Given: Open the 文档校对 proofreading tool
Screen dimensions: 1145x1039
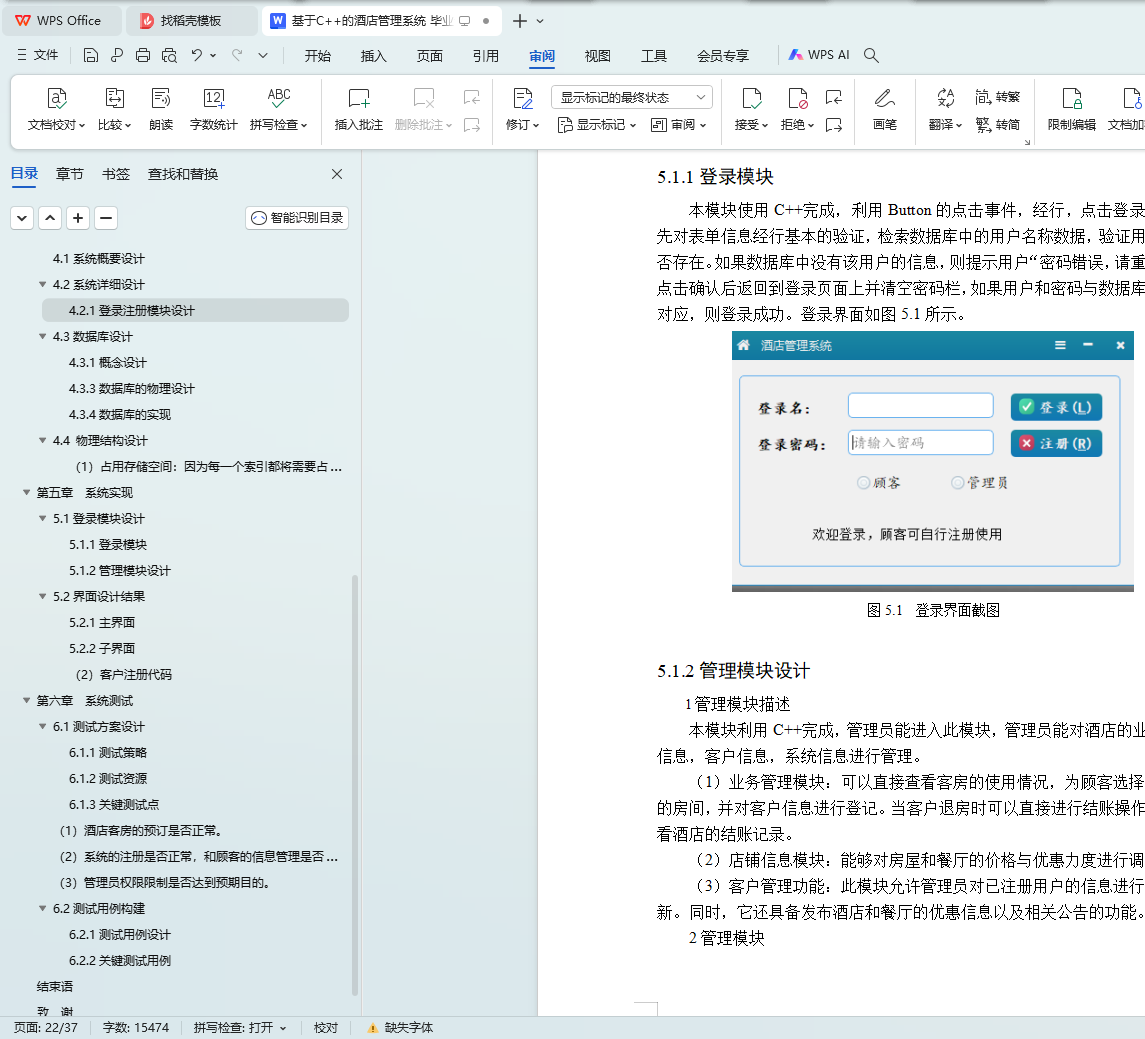Looking at the screenshot, I should tap(56, 109).
